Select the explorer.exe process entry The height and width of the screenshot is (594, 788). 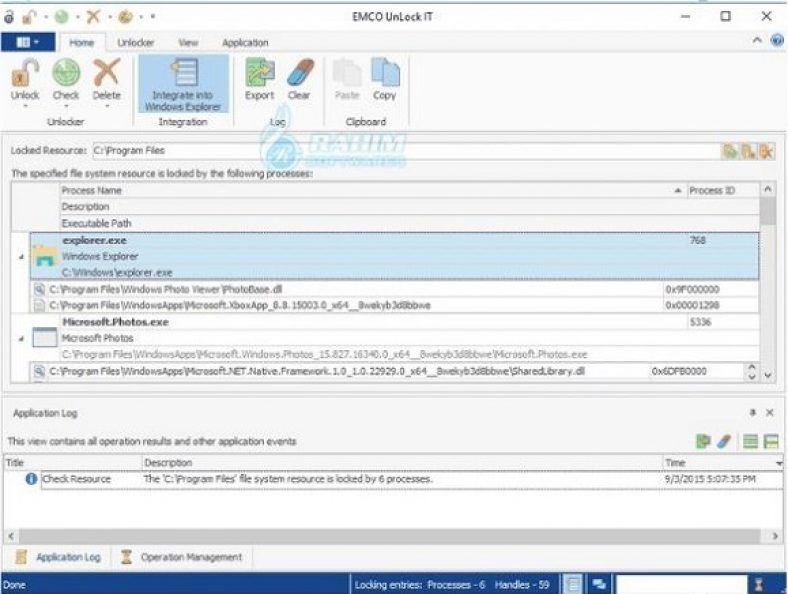pyautogui.click(x=395, y=256)
